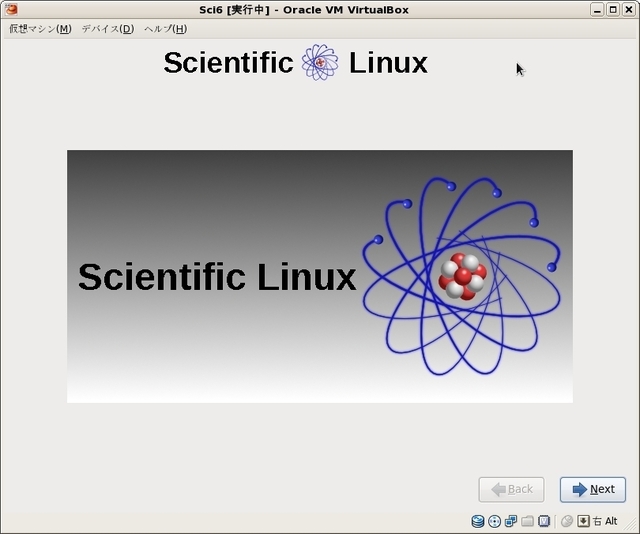The width and height of the screenshot is (640, 534).
Task: Open the ヘルプ(H) menu
Action: [166, 29]
